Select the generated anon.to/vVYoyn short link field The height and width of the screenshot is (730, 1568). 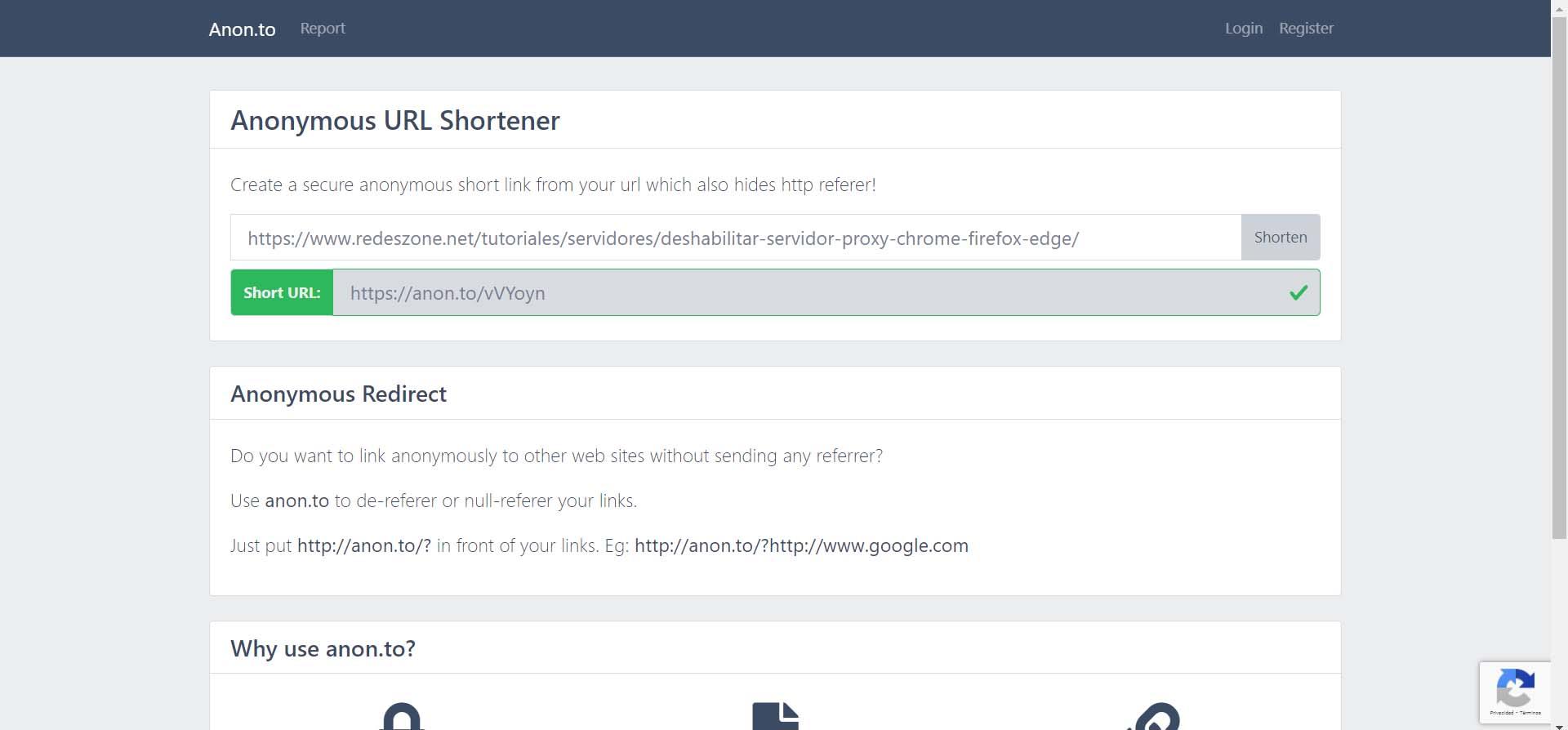pos(808,293)
